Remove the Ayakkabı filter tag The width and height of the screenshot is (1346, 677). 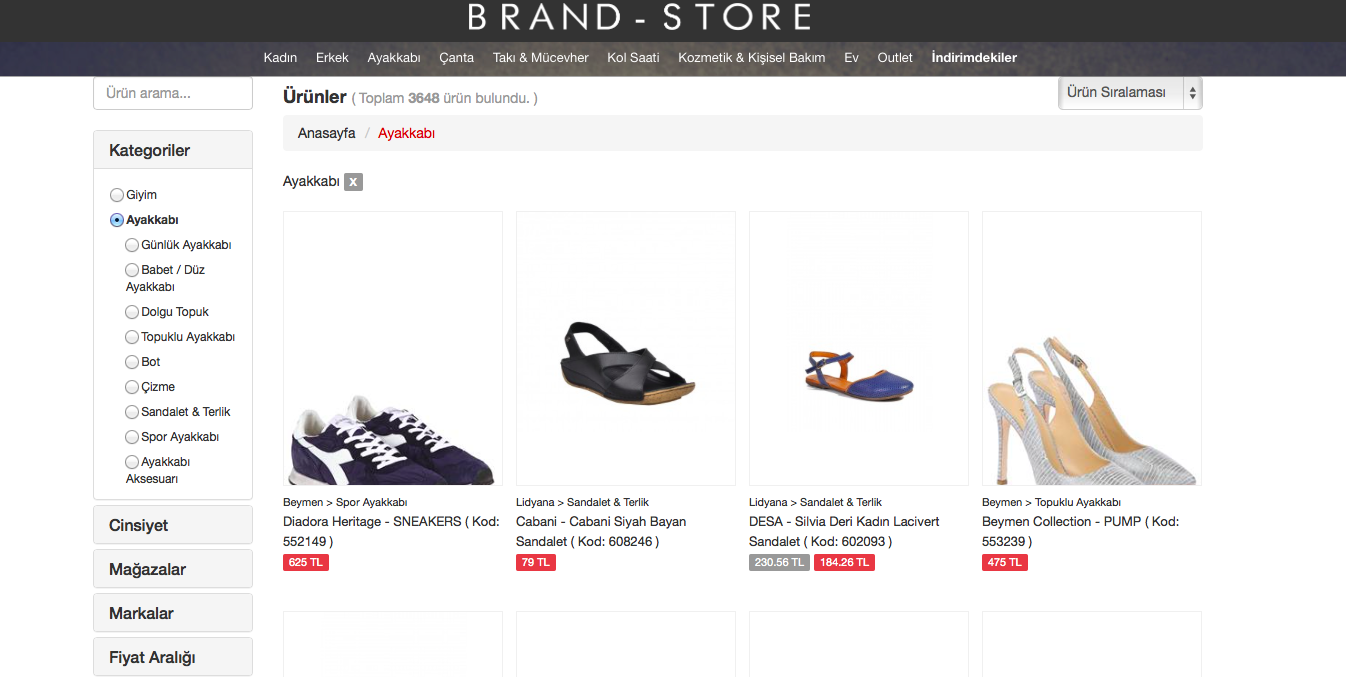tap(353, 182)
